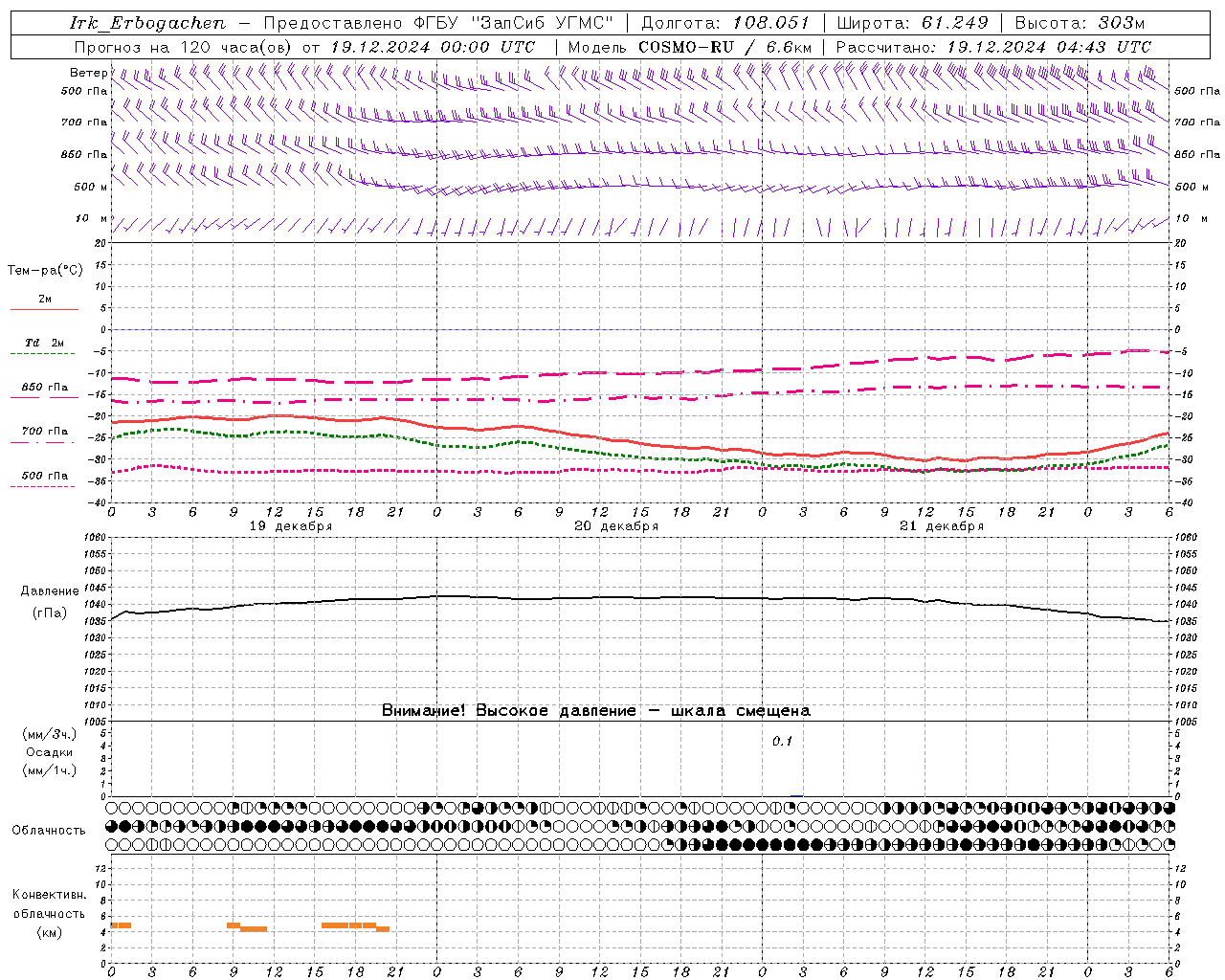Click the station name Irk_Erbogachen

click(148, 23)
